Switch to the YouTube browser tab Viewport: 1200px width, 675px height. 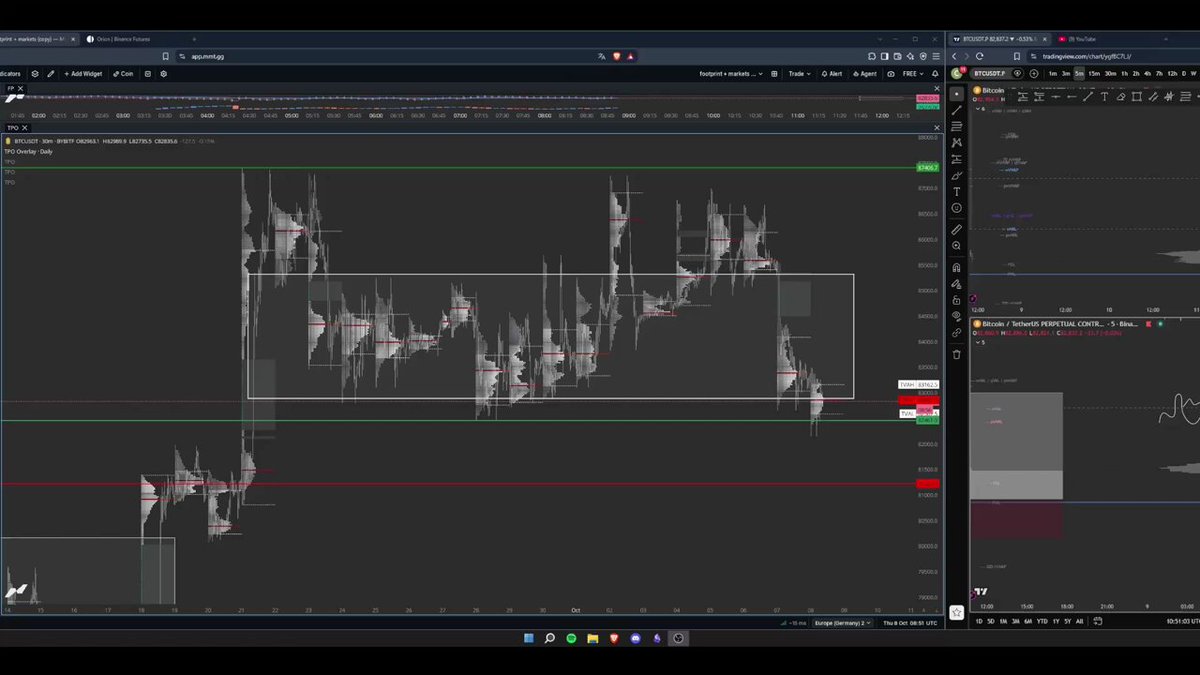pyautogui.click(x=1080, y=39)
